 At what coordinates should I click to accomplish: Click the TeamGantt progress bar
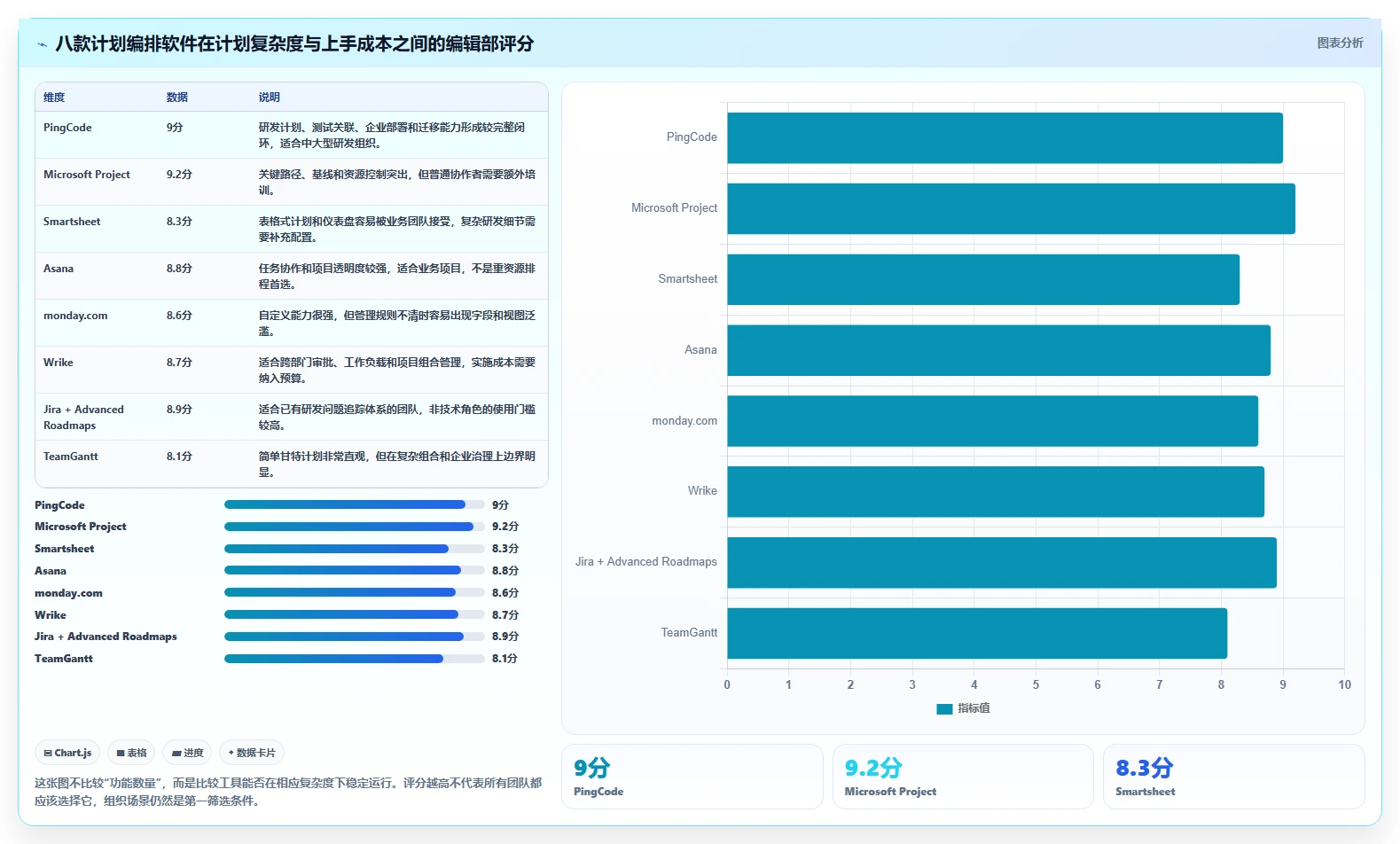tap(355, 659)
